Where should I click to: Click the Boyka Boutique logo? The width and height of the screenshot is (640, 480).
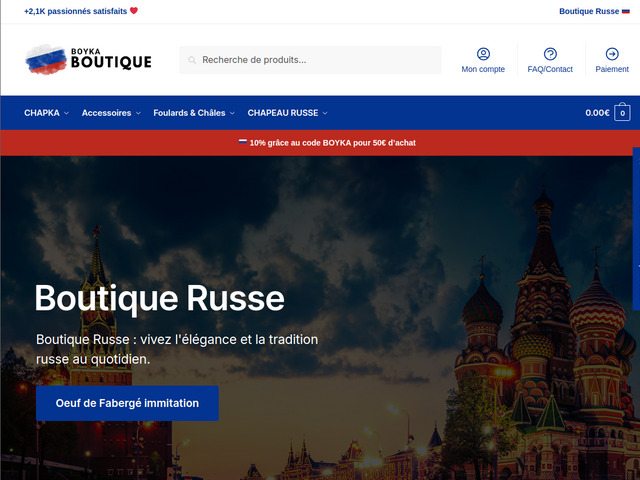coord(88,60)
